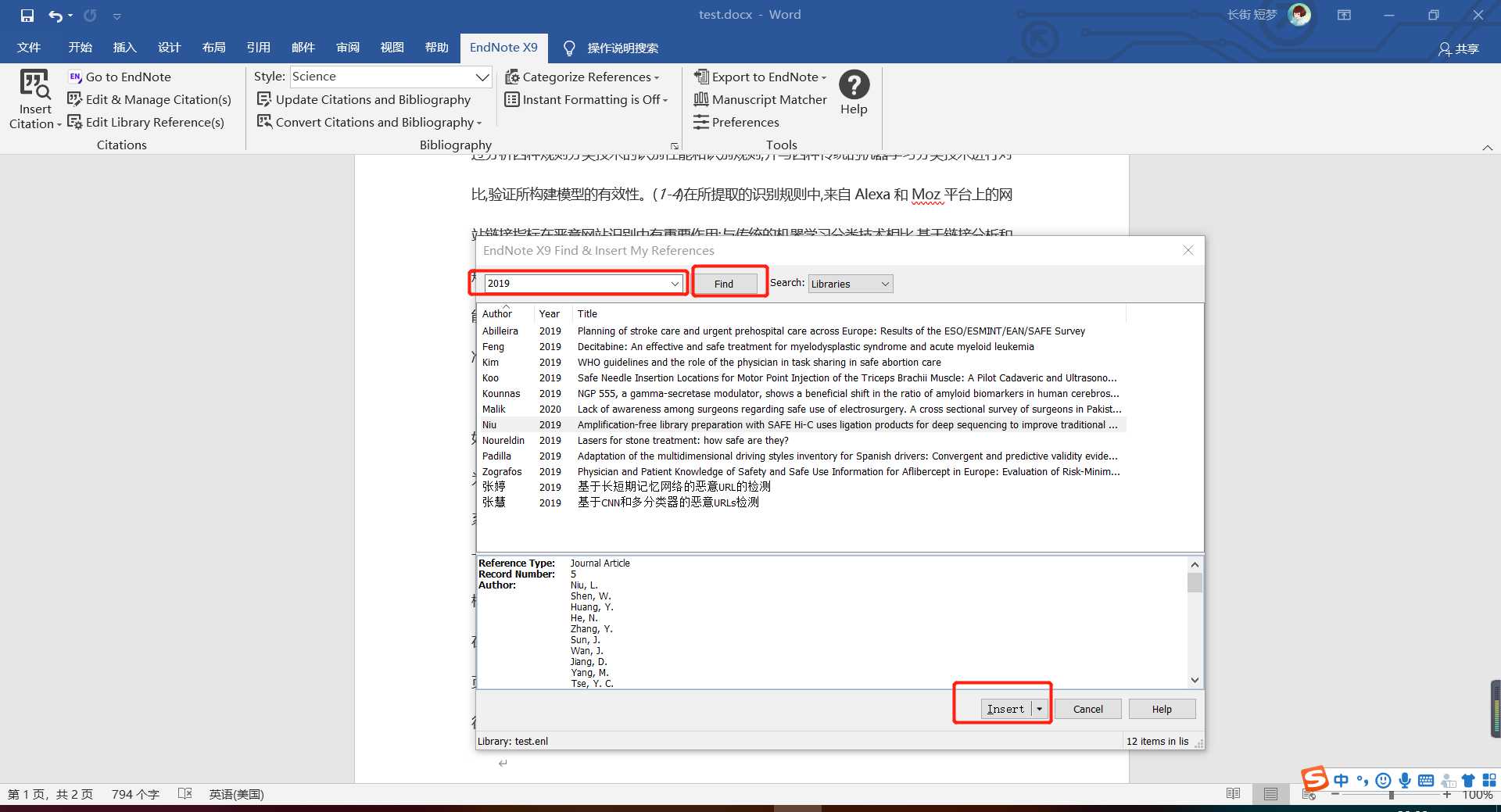
Task: Click Sogou soft keyboard icon
Action: pos(1426,780)
